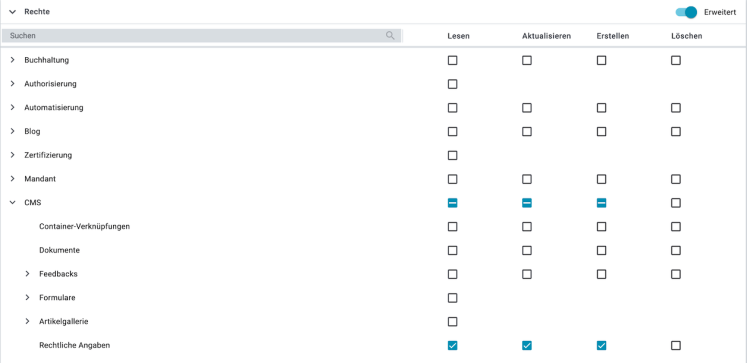Click the Lesen column header
Viewport: 747px width, 363px height.
point(458,36)
